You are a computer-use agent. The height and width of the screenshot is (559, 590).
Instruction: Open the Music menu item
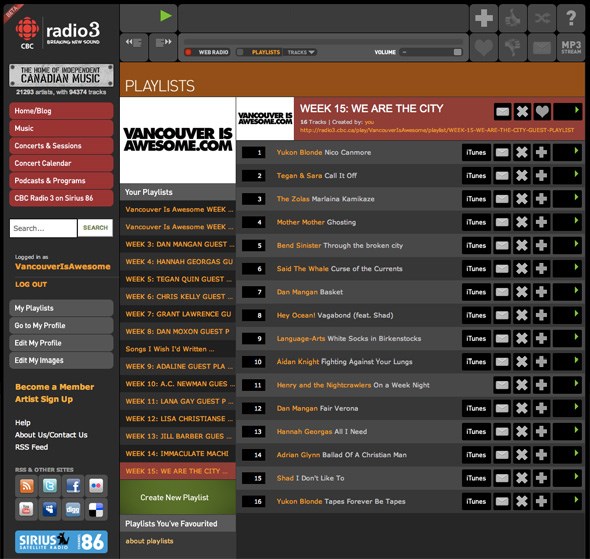pyautogui.click(x=61, y=128)
